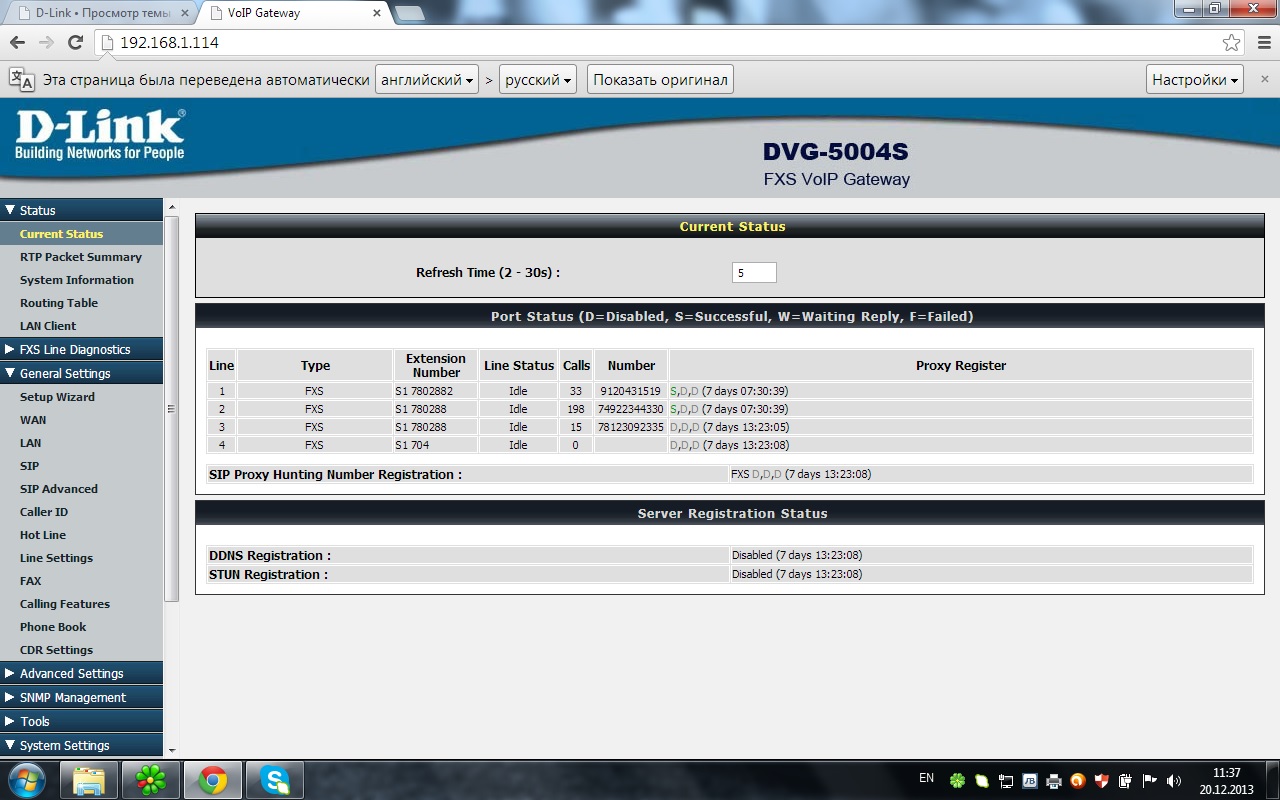This screenshot has width=1280, height=800.
Task: Go to WAN settings
Action: [x=33, y=420]
